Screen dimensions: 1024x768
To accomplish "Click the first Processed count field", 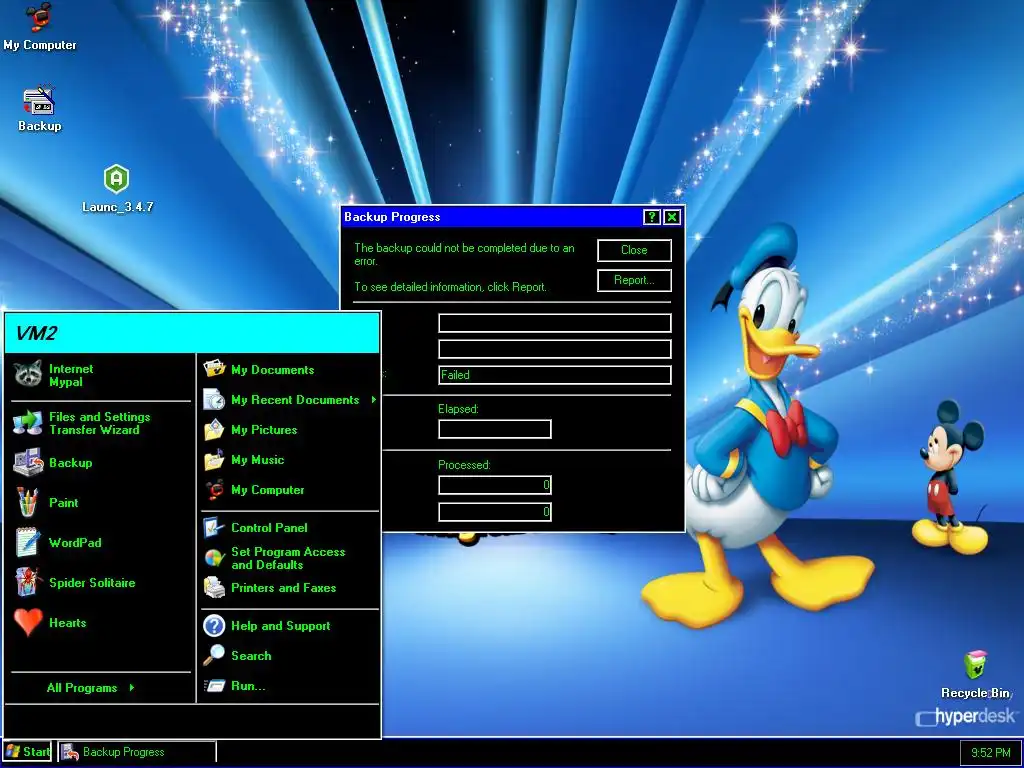I will 494,485.
